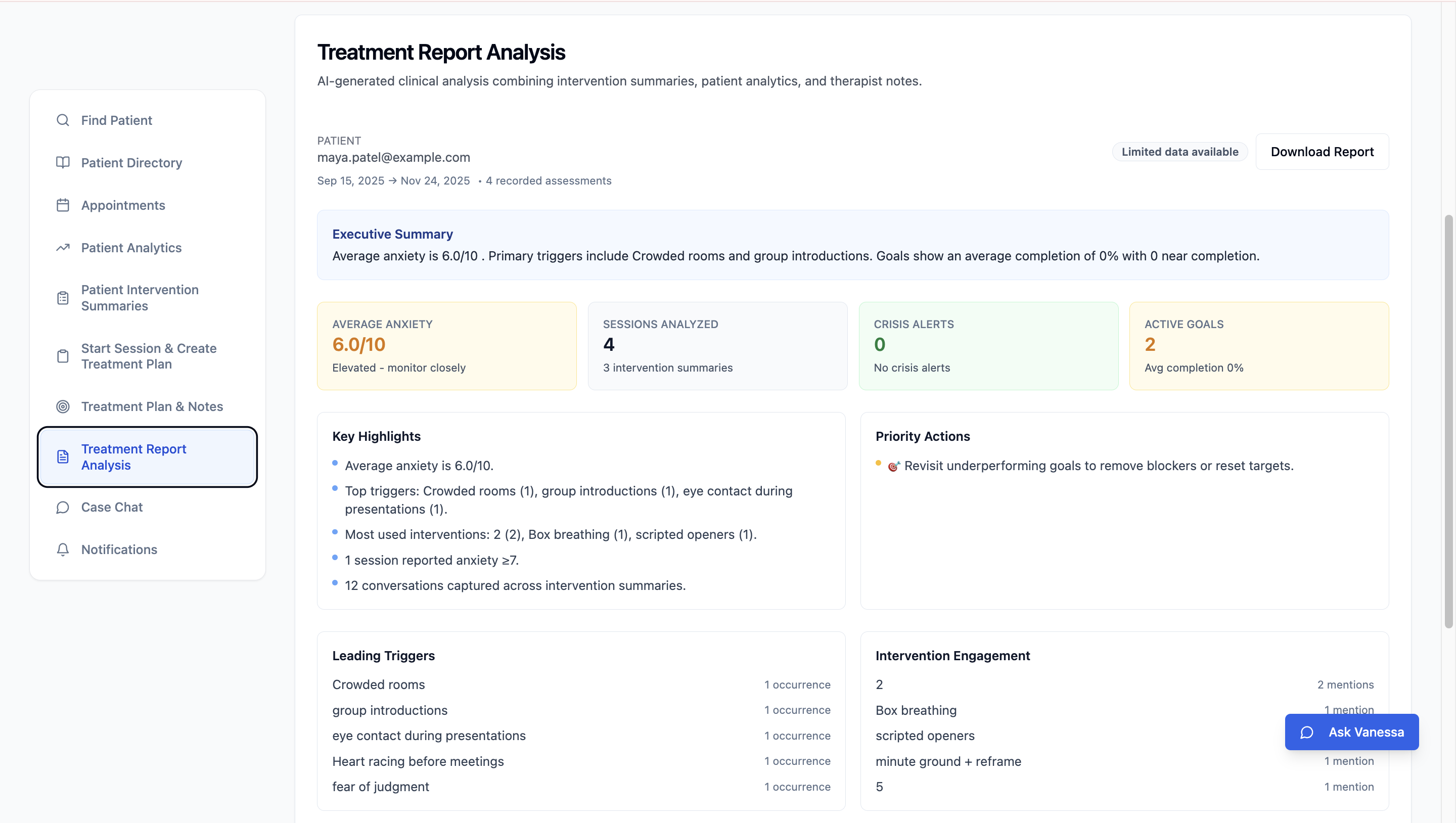Open Treatment Plan & Notes

(147, 406)
